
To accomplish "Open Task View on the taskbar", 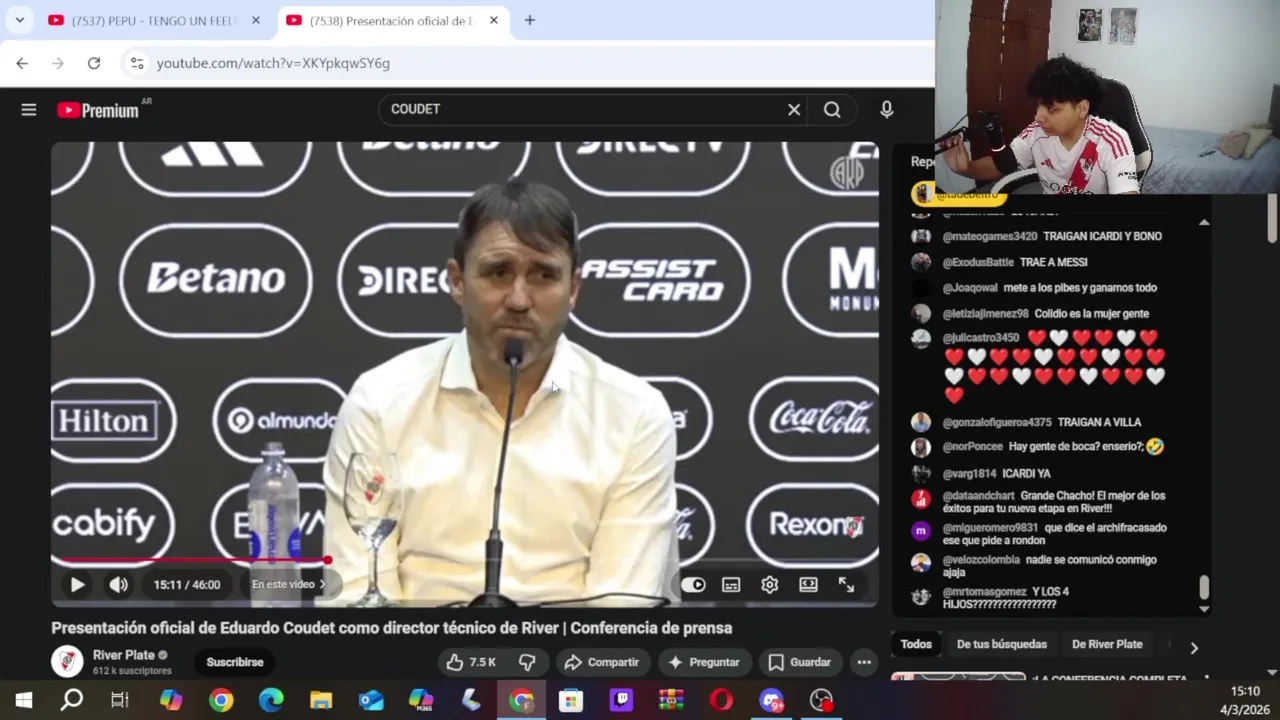I will click(120, 700).
